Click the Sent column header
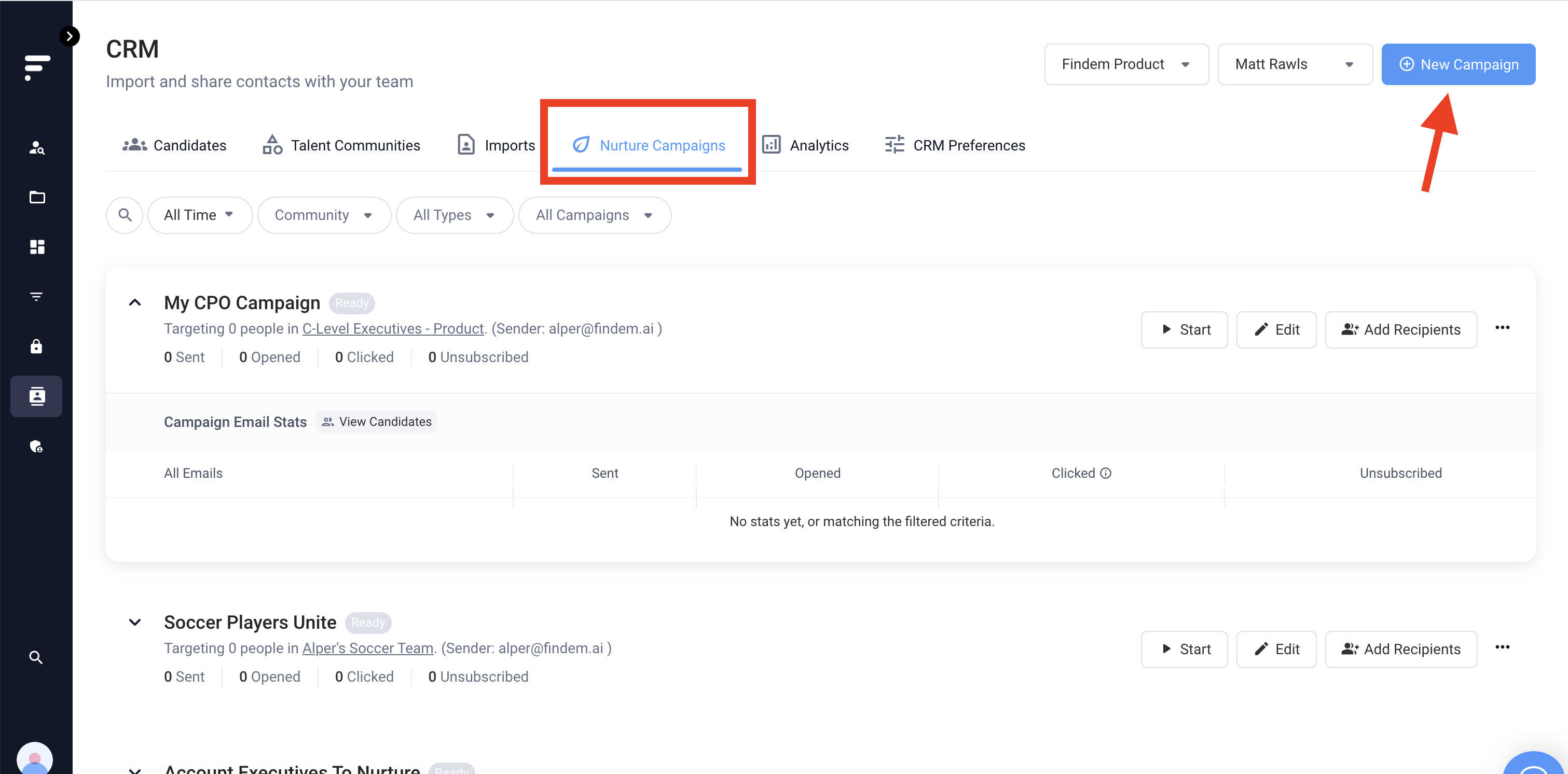The width and height of the screenshot is (1568, 774). coord(604,473)
